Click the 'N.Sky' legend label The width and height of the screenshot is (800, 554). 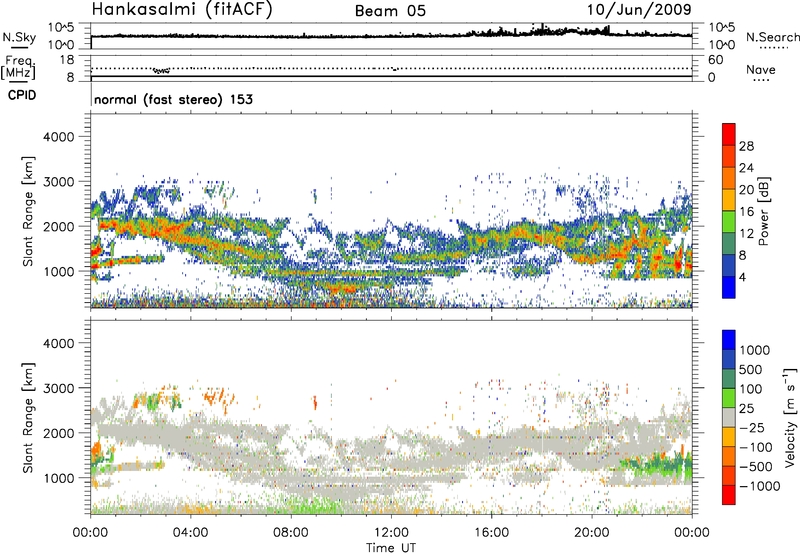(x=19, y=37)
